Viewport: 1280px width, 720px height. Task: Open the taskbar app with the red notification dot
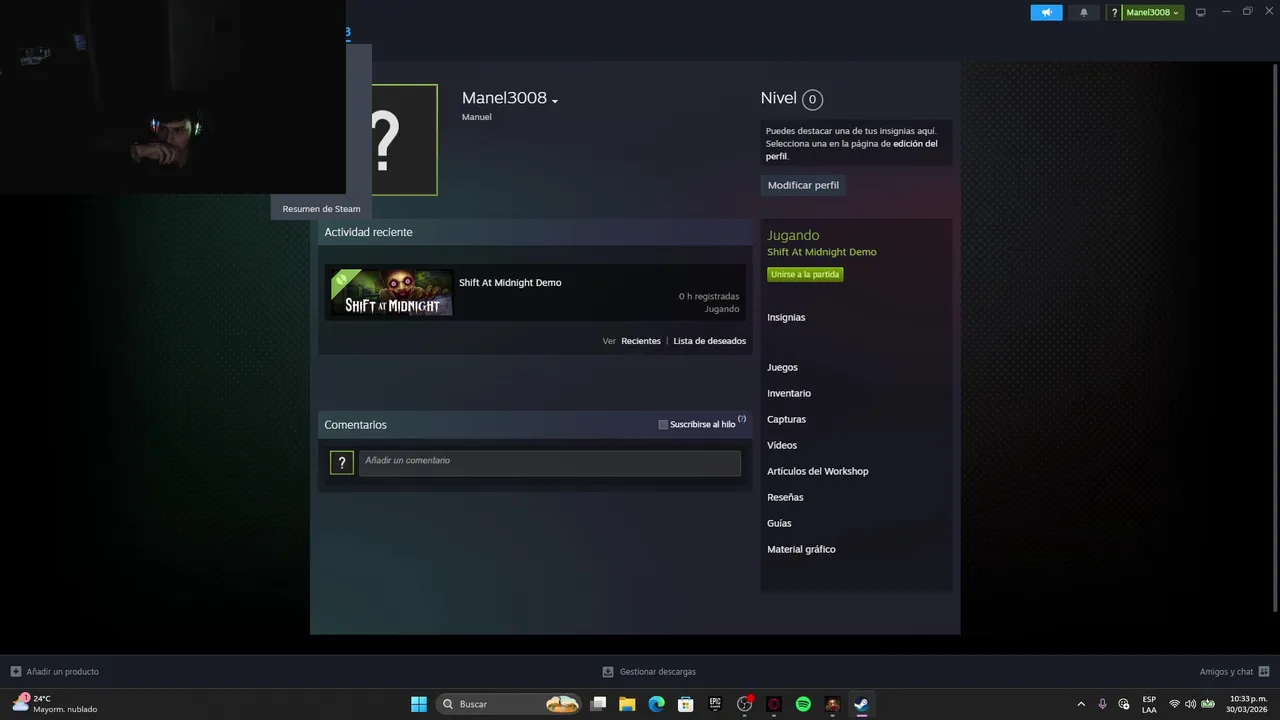[745, 704]
